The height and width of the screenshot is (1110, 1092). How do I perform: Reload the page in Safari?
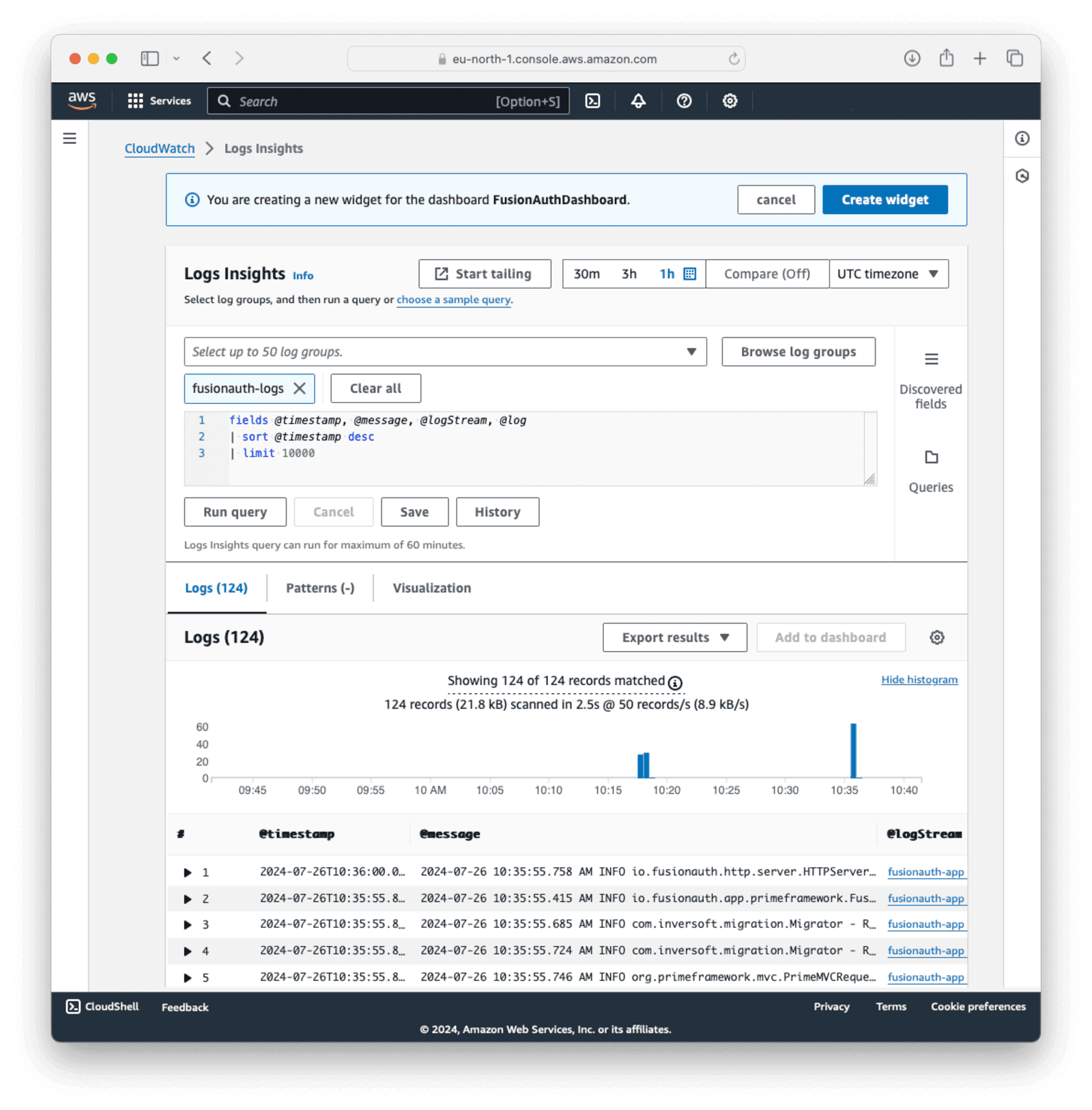[x=734, y=59]
